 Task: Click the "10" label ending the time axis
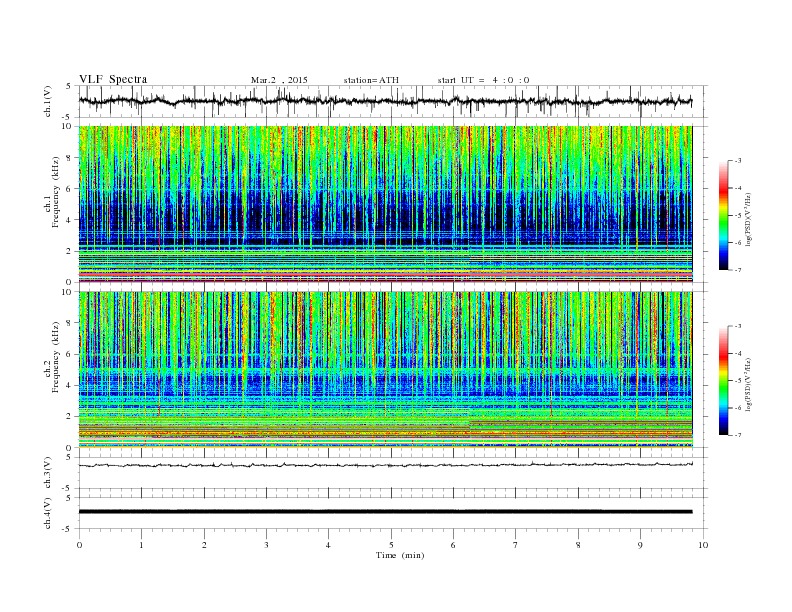(703, 545)
